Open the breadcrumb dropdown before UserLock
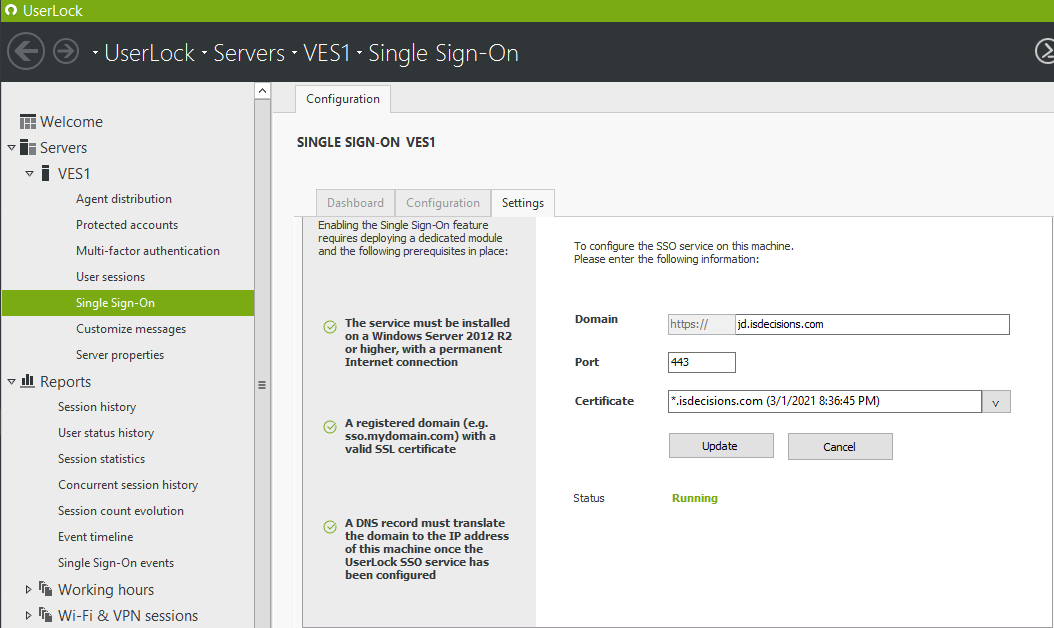 pyautogui.click(x=95, y=52)
